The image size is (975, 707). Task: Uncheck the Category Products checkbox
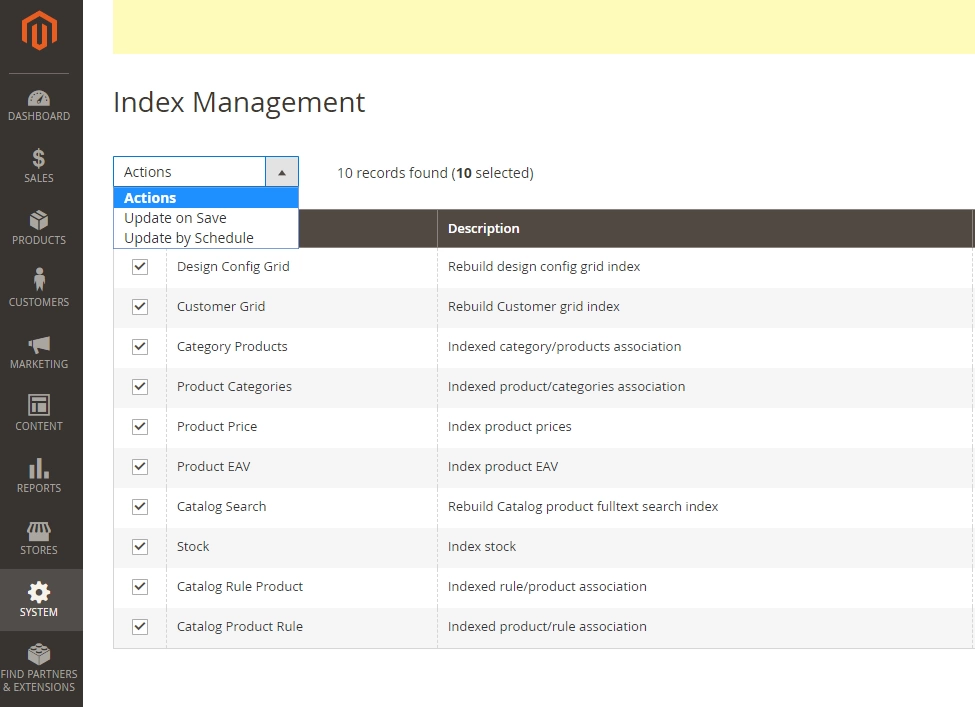coord(140,346)
